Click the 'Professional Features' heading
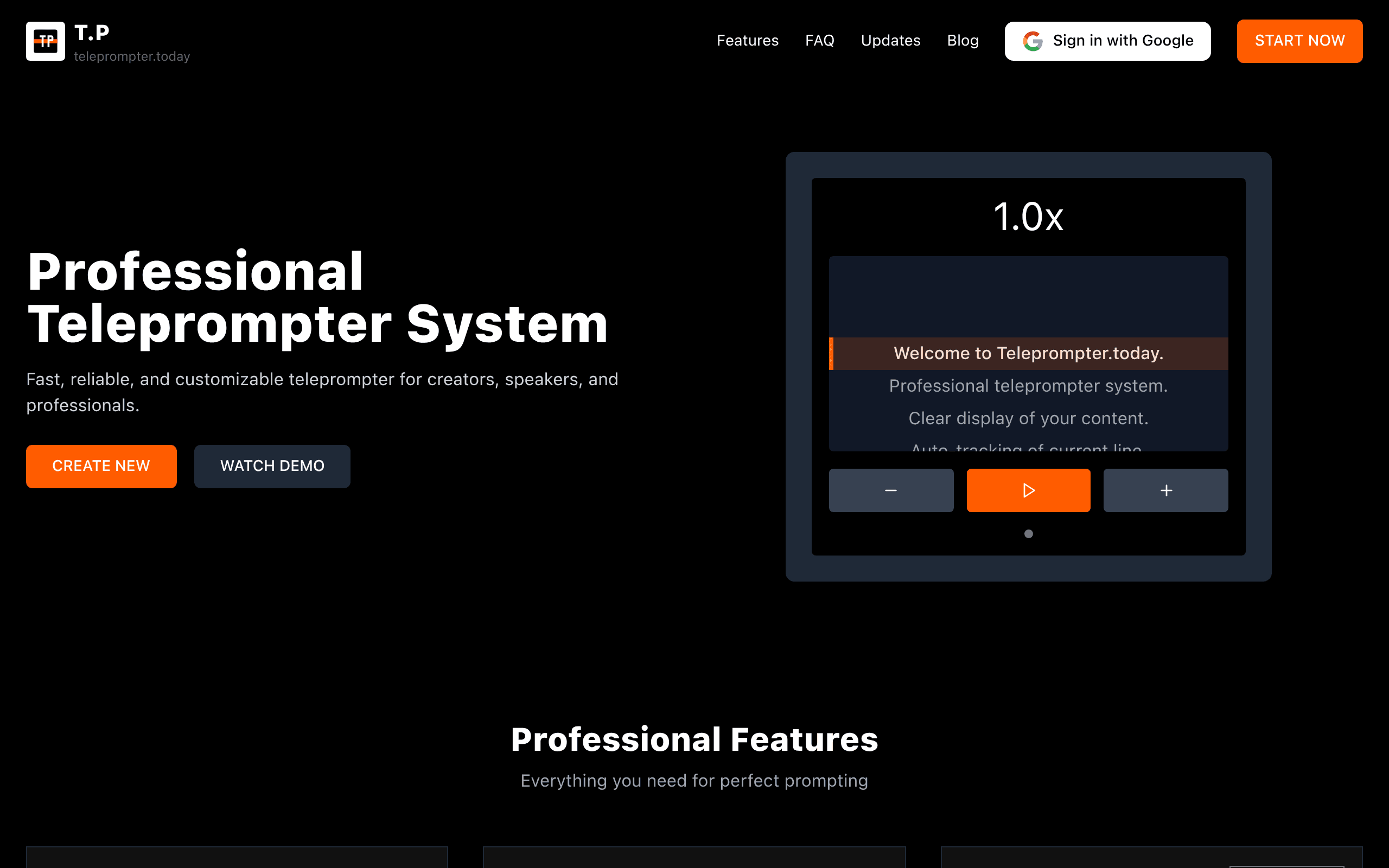This screenshot has width=1389, height=868. [x=694, y=739]
